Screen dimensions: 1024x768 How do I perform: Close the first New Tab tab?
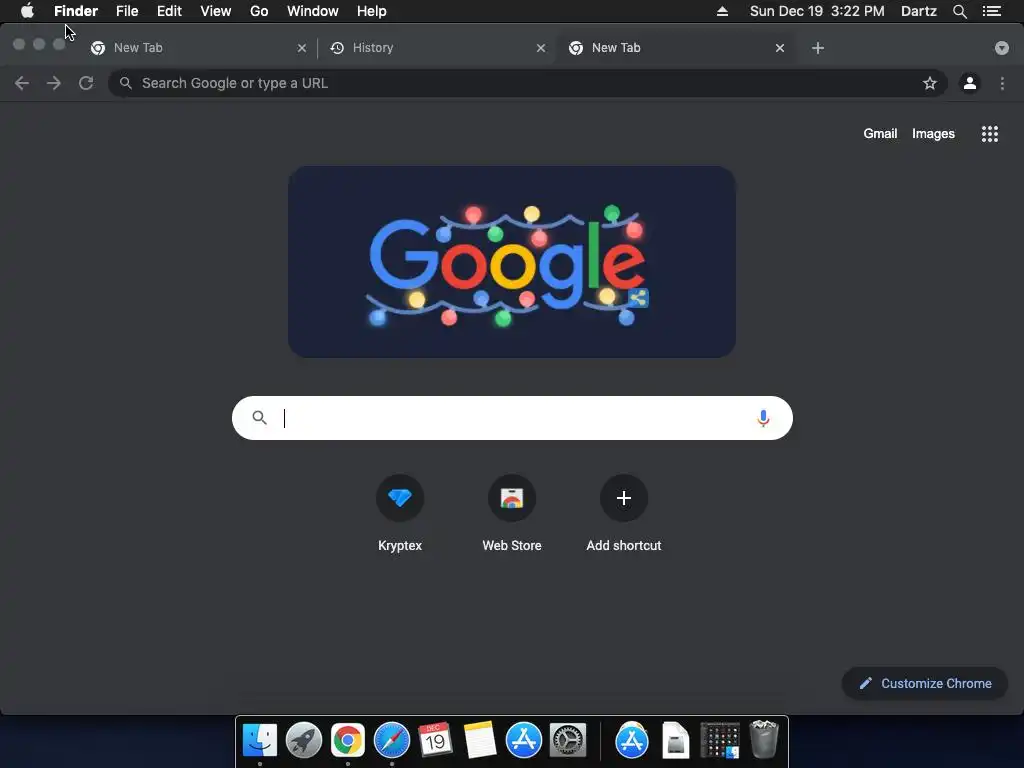(x=302, y=48)
